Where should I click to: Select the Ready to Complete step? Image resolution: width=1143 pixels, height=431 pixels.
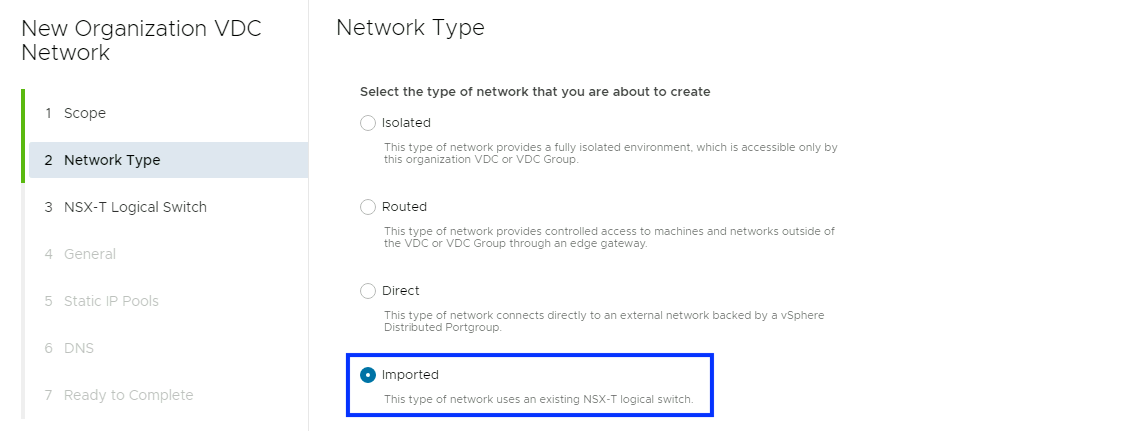pyautogui.click(x=128, y=395)
